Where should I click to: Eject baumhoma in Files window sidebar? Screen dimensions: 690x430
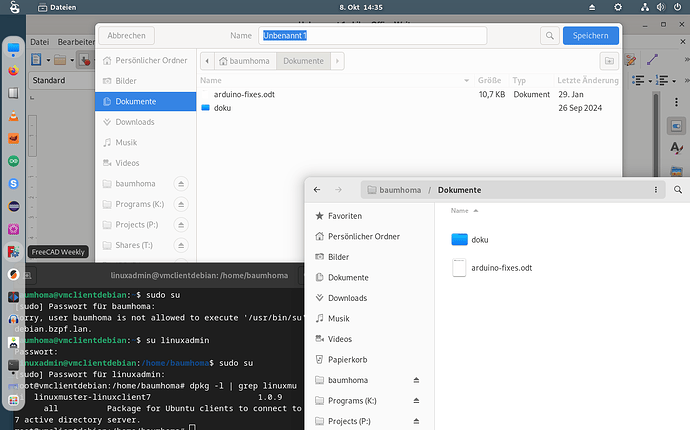click(416, 380)
